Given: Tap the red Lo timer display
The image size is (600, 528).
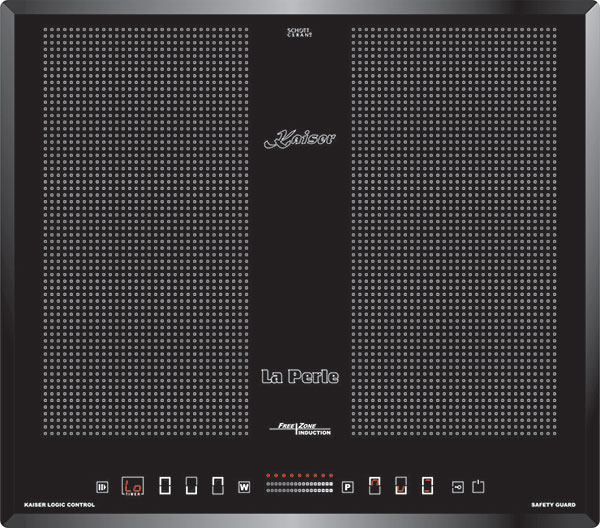Looking at the screenshot, I should pos(133,487).
